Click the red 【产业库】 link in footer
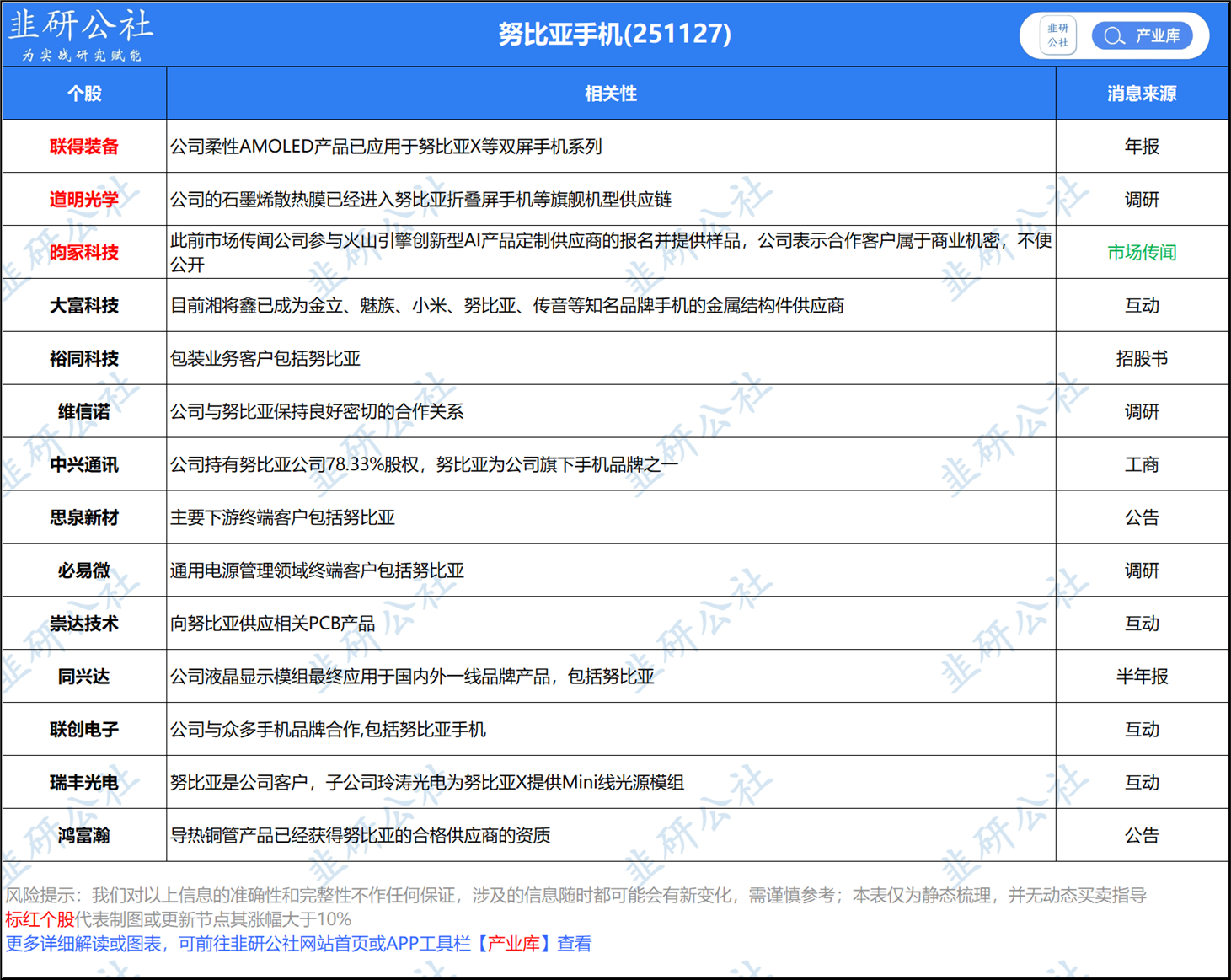This screenshot has height=980, width=1231. point(513,944)
